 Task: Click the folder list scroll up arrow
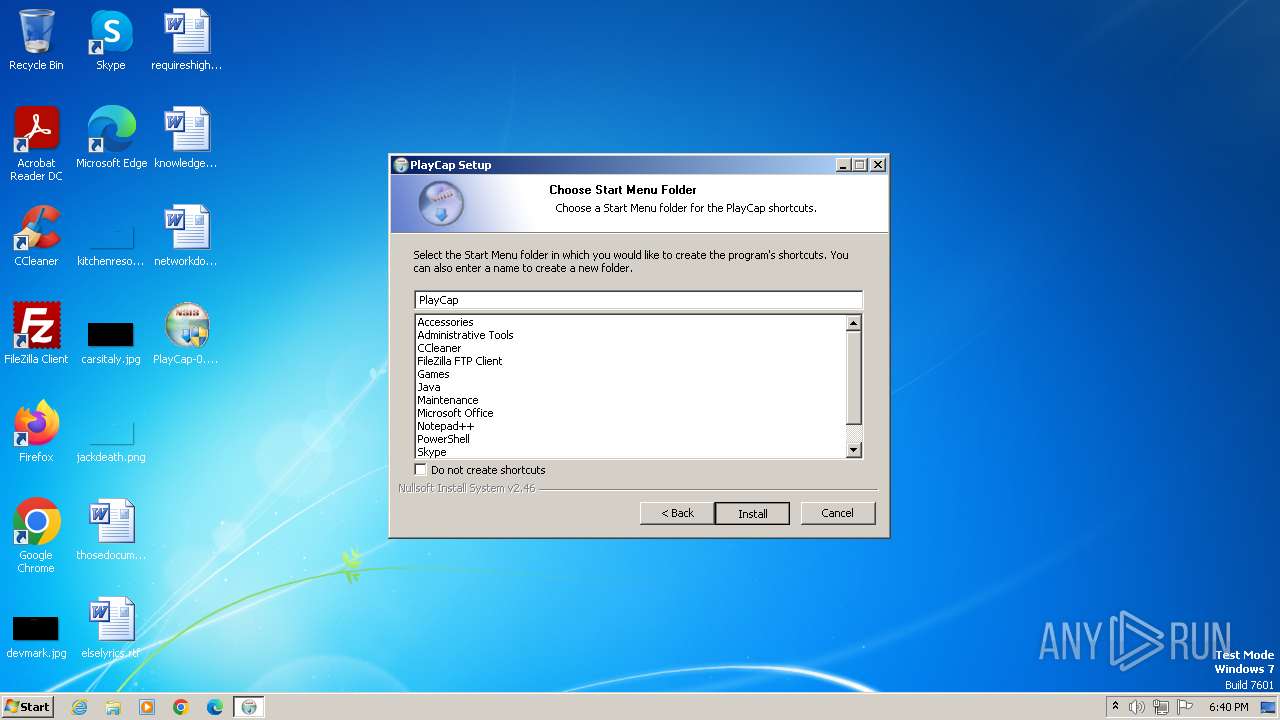point(853,323)
